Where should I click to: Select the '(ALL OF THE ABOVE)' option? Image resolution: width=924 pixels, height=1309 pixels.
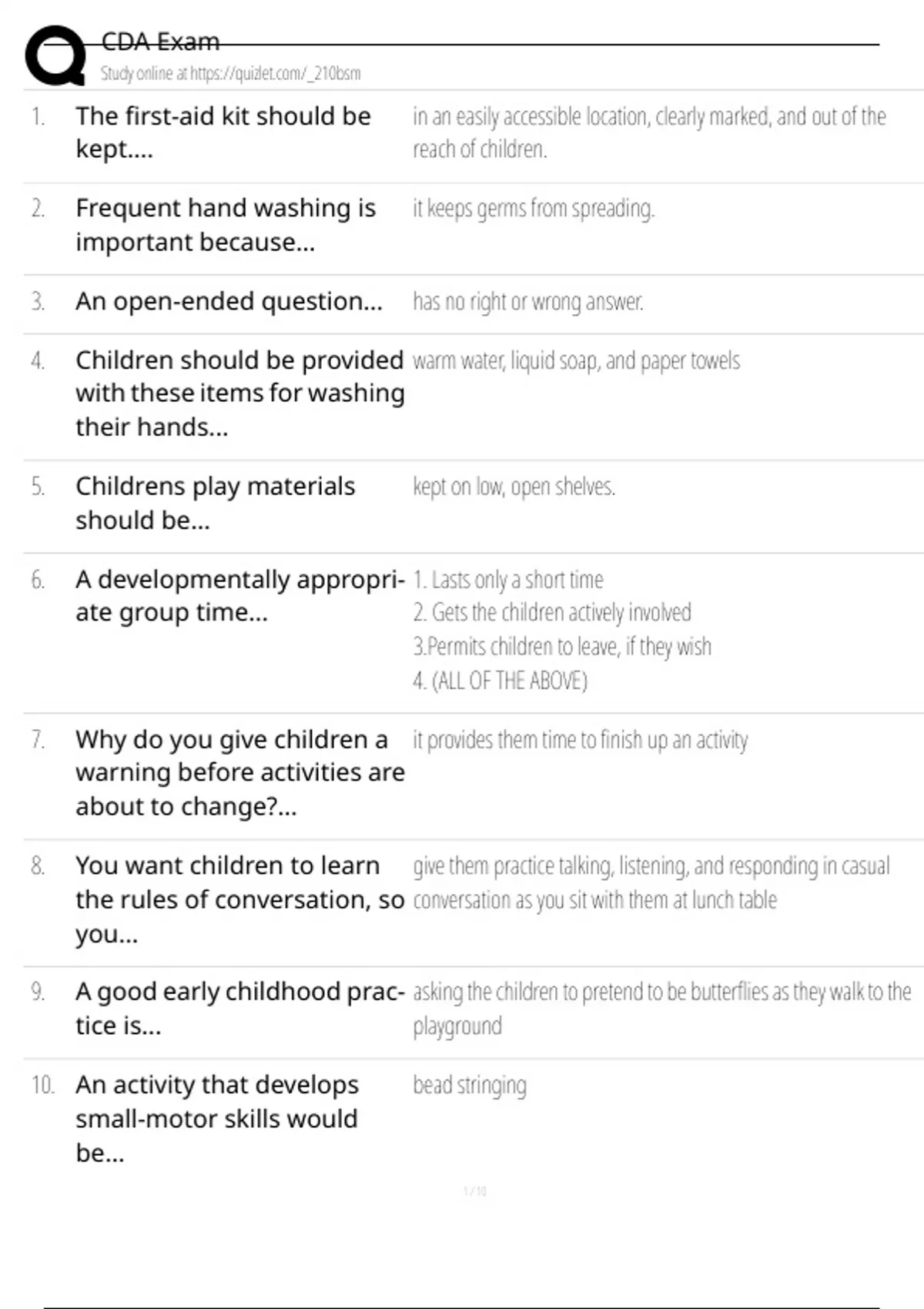[500, 681]
